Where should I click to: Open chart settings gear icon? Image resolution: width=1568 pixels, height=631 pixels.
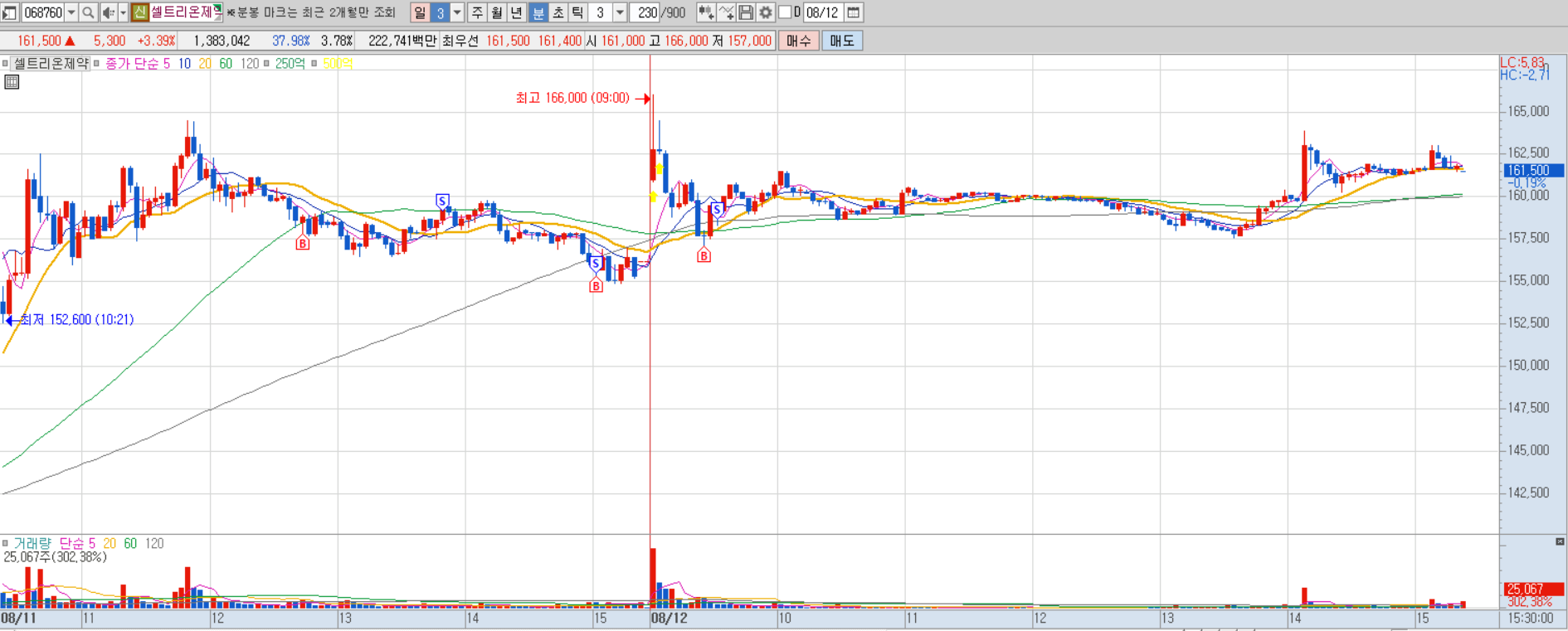tap(766, 12)
